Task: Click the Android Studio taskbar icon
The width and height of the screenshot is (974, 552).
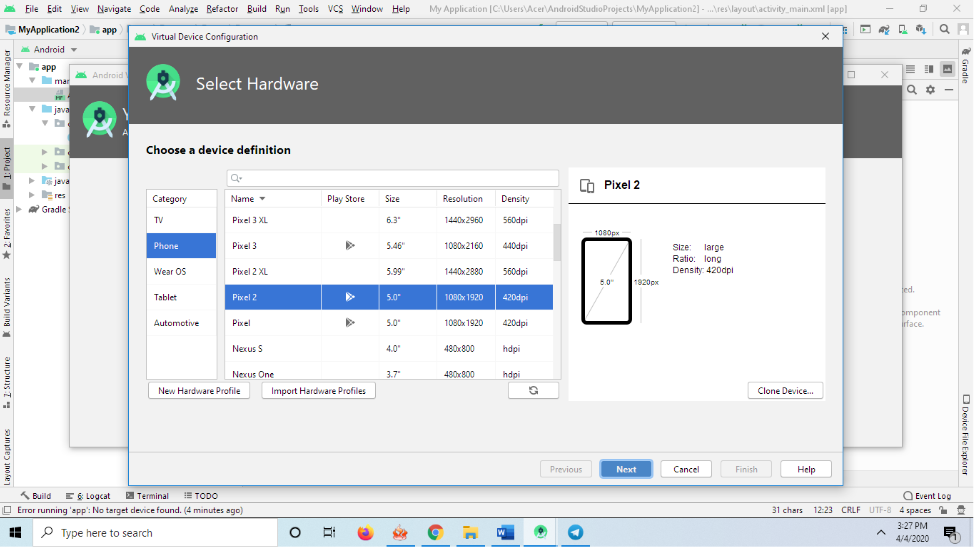Action: coord(540,532)
